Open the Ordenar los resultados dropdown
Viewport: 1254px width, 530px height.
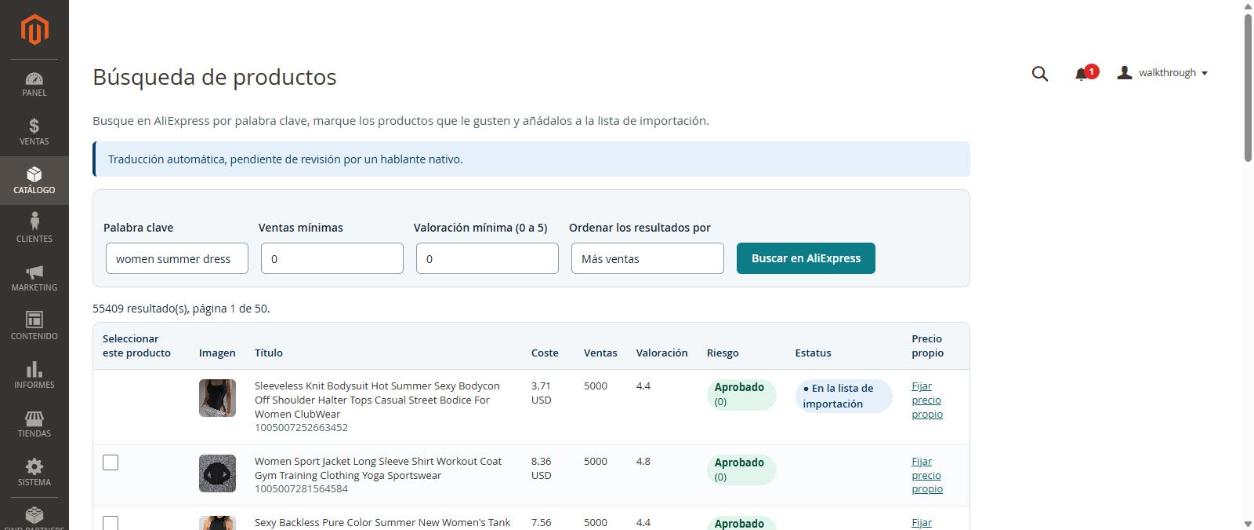647,258
